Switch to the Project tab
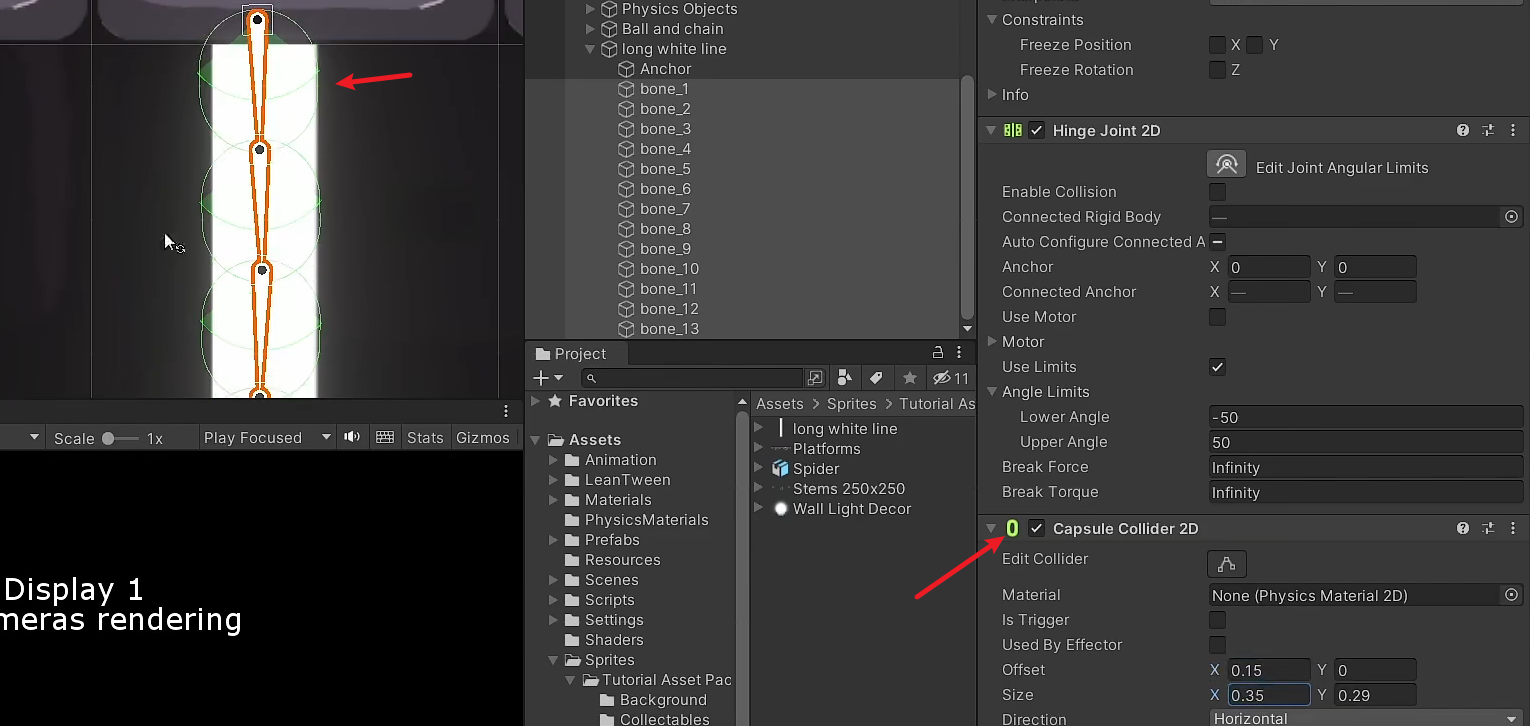Screen dimensions: 1530x726 coord(576,353)
